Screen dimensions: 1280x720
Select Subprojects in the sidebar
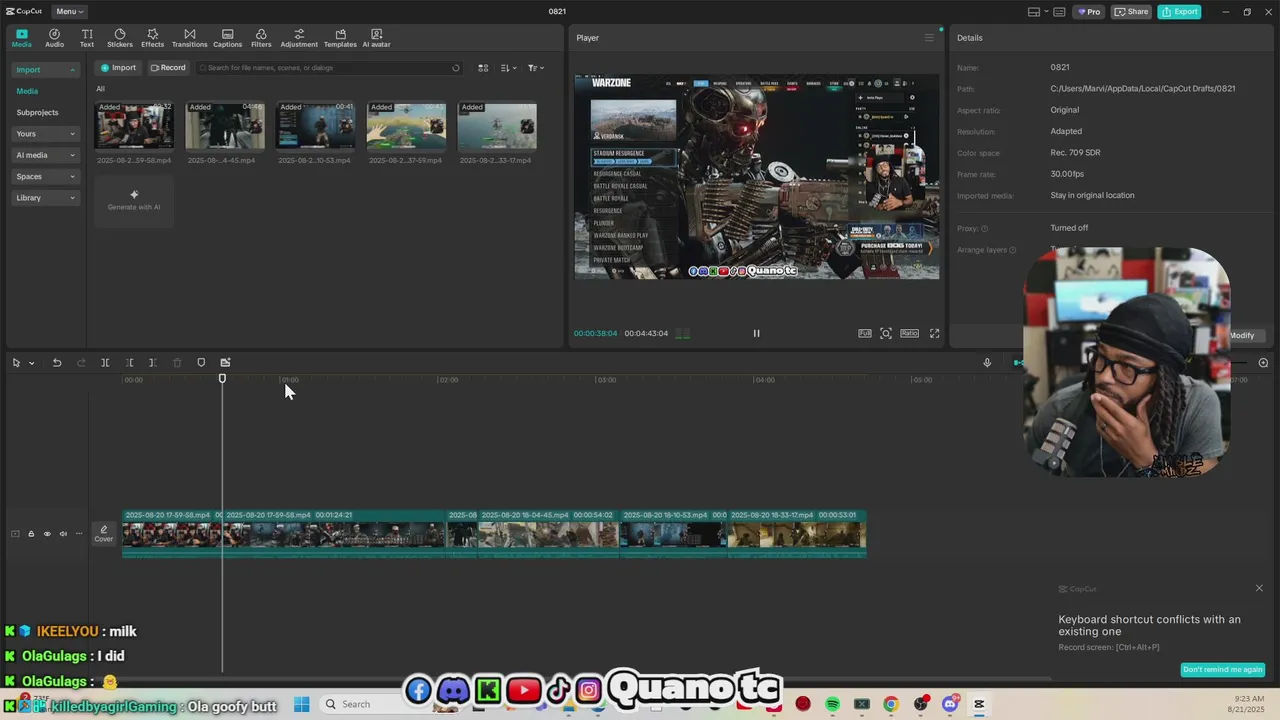(x=37, y=113)
